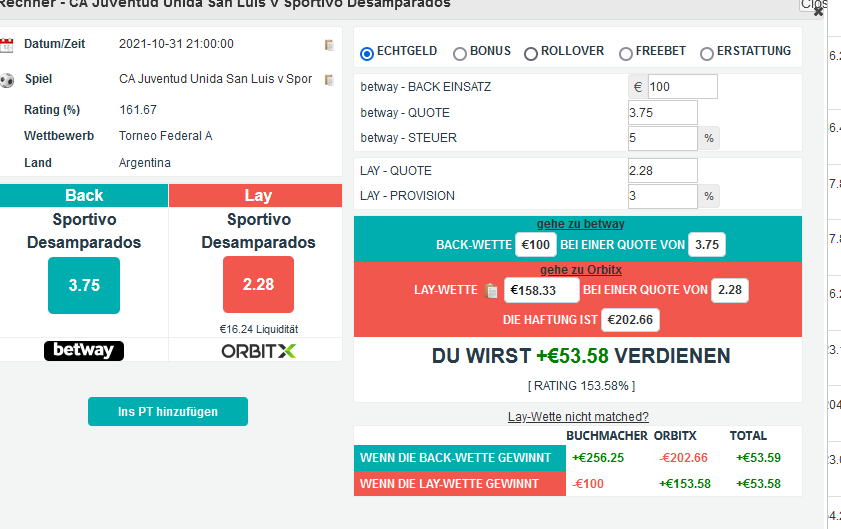Click the teal 3.75 back odds box
Screen dimensions: 841x529
point(84,285)
